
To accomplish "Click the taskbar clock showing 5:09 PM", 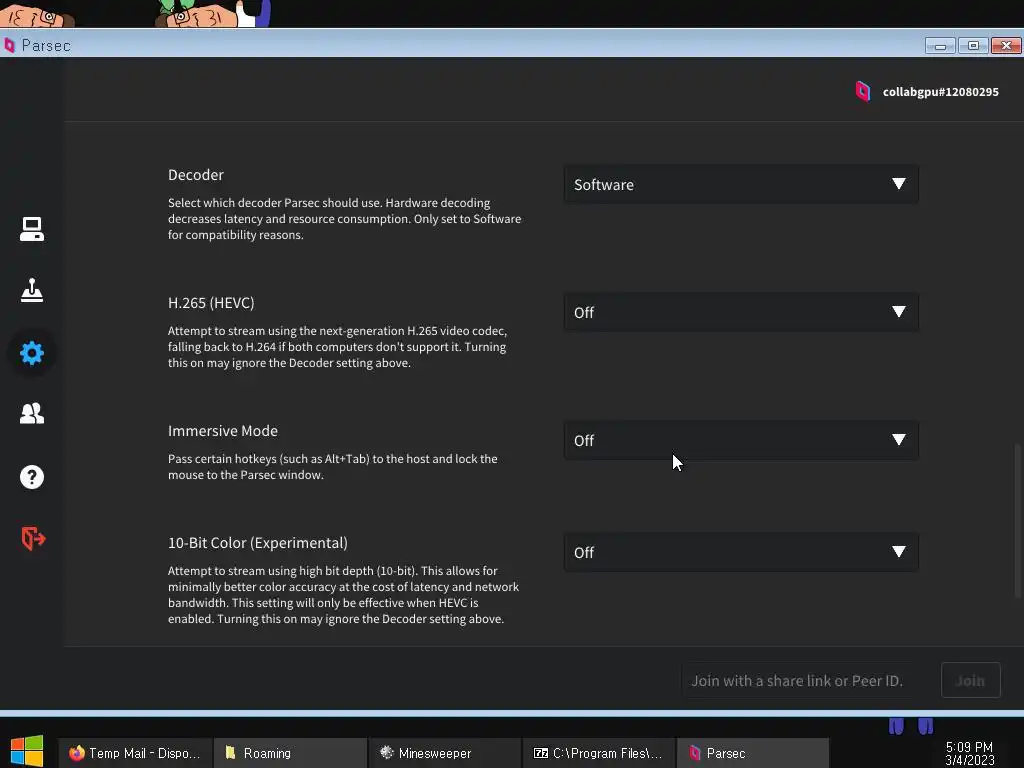I will [969, 753].
